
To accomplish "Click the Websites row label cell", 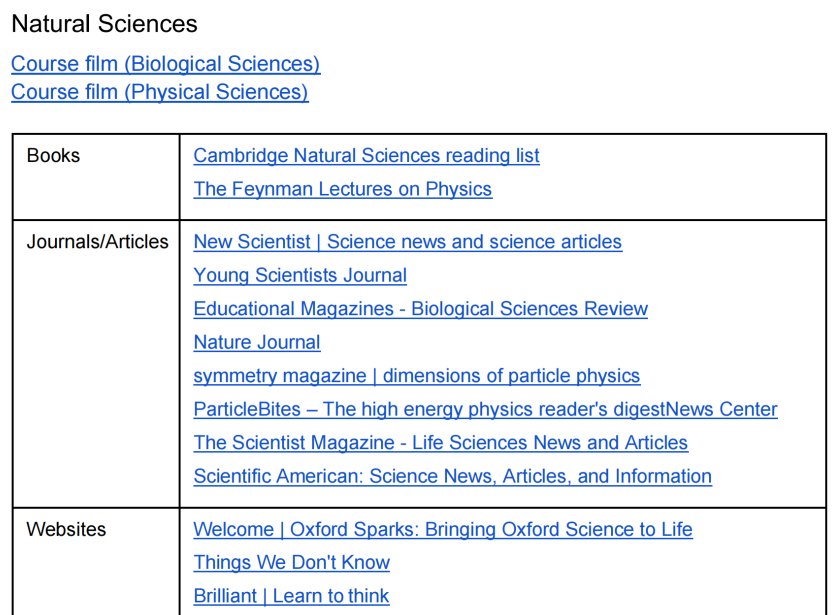I will point(96,561).
